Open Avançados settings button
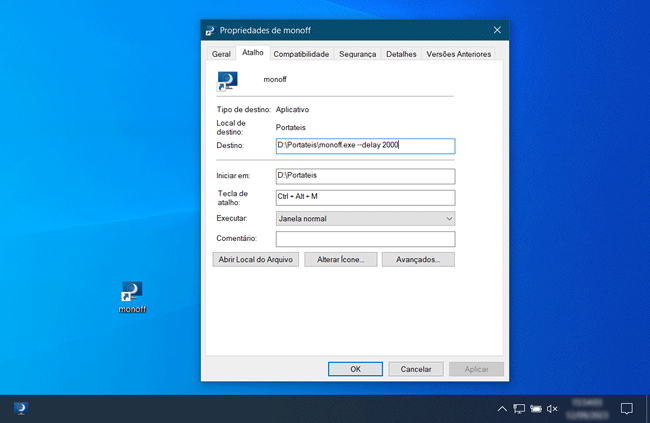Image resolution: width=650 pixels, height=423 pixels. (418, 260)
